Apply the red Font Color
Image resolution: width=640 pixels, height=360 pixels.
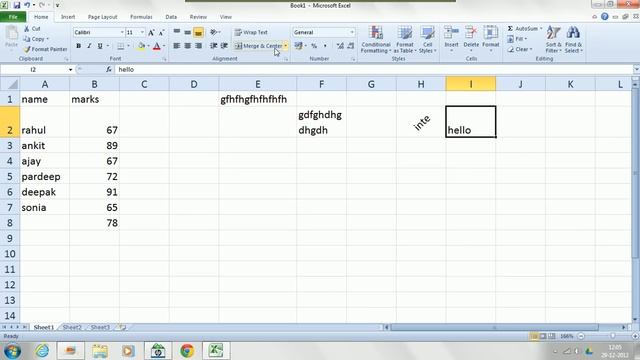tap(157, 46)
